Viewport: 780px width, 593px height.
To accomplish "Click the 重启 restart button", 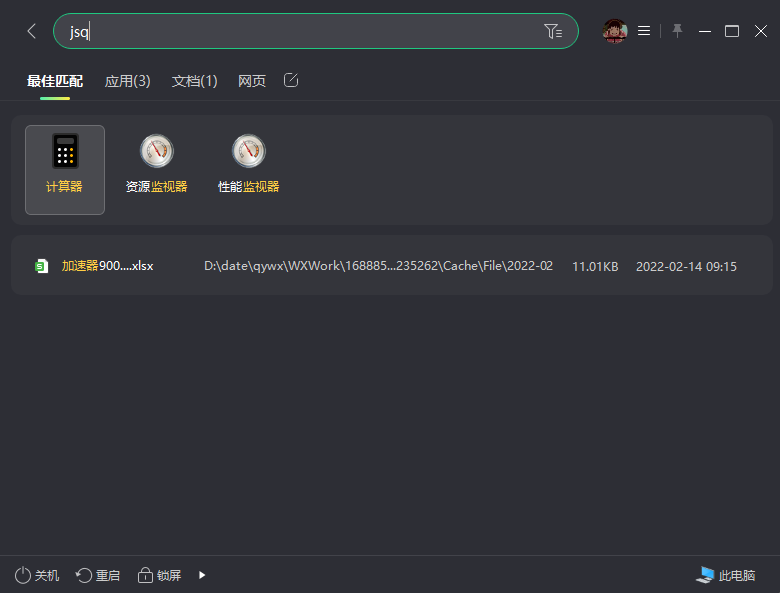I will (x=98, y=575).
